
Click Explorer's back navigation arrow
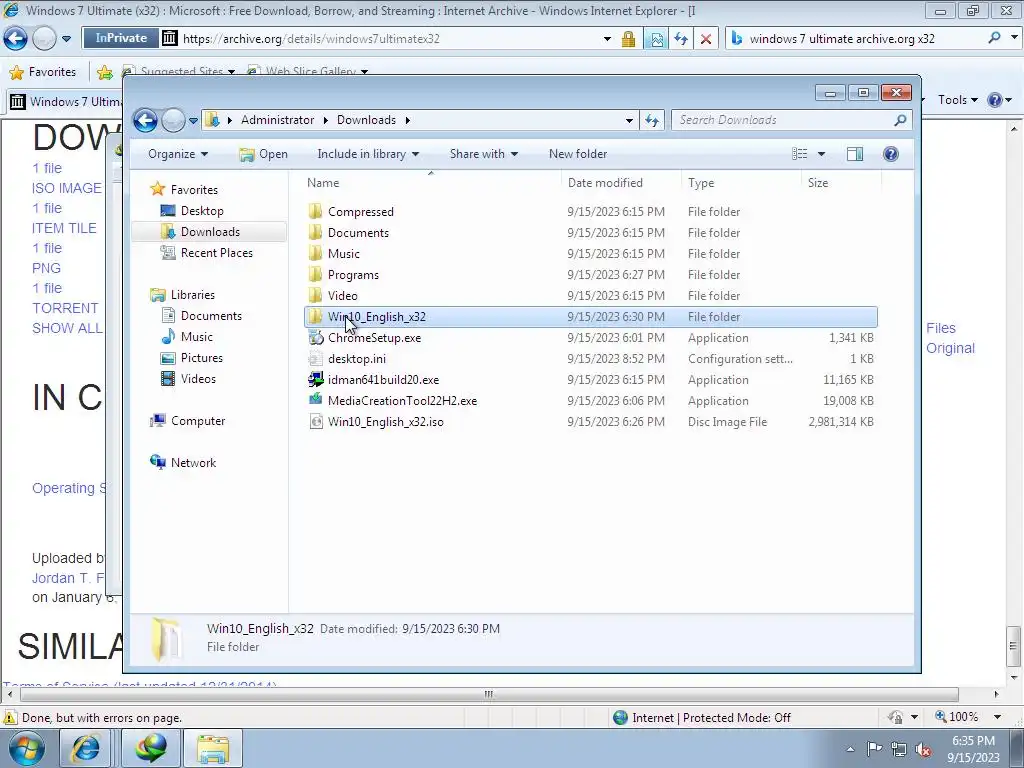coord(145,120)
